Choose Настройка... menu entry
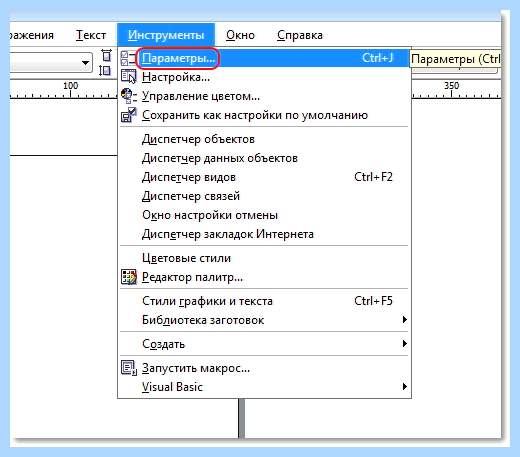This screenshot has height=457, width=520. click(264, 77)
